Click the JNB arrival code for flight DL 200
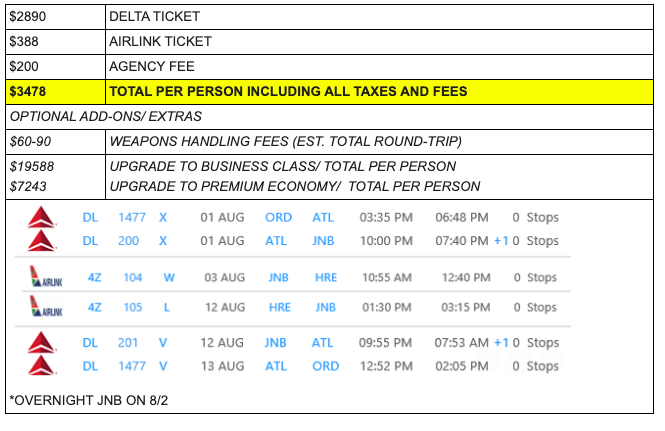The height and width of the screenshot is (431, 665). tap(323, 241)
